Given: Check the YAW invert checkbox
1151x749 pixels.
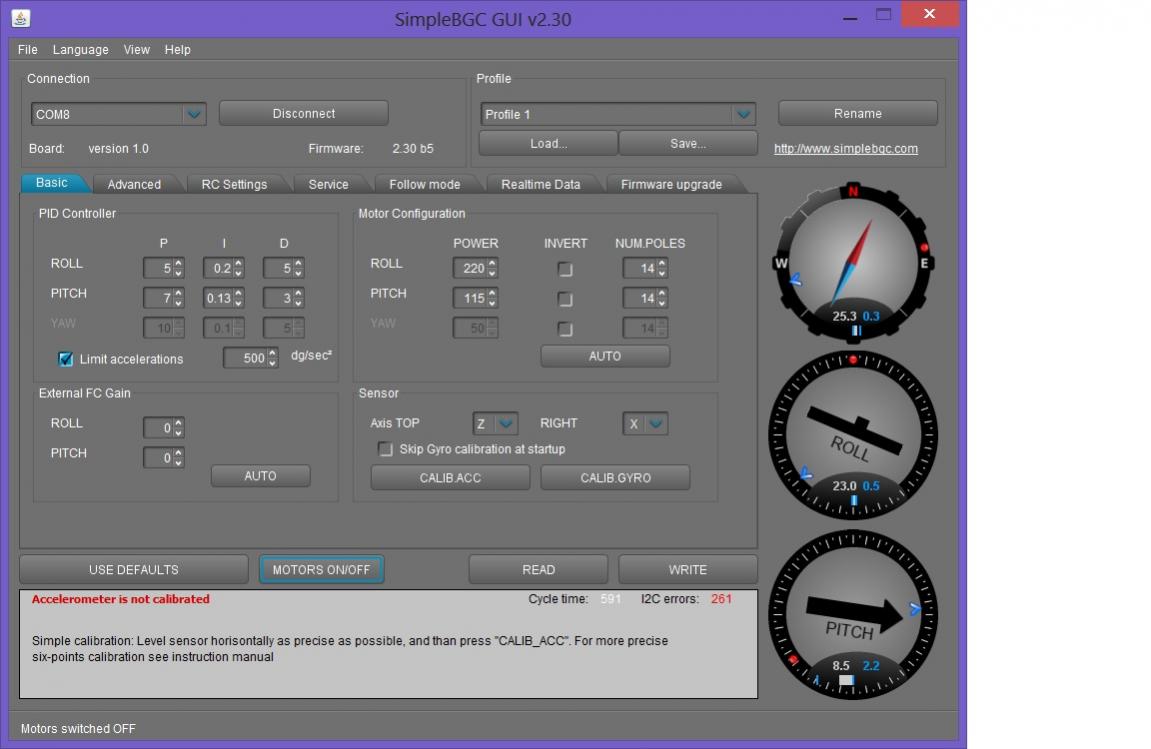Looking at the screenshot, I should pos(564,329).
